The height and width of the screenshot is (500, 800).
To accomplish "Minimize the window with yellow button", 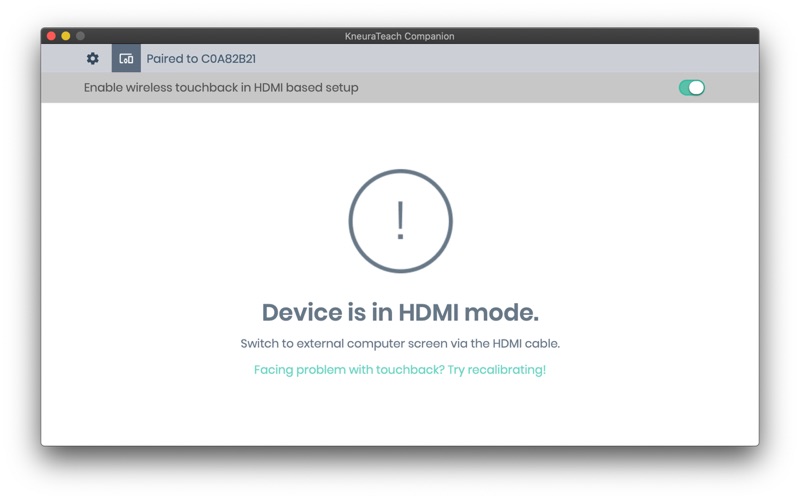I will click(x=66, y=36).
